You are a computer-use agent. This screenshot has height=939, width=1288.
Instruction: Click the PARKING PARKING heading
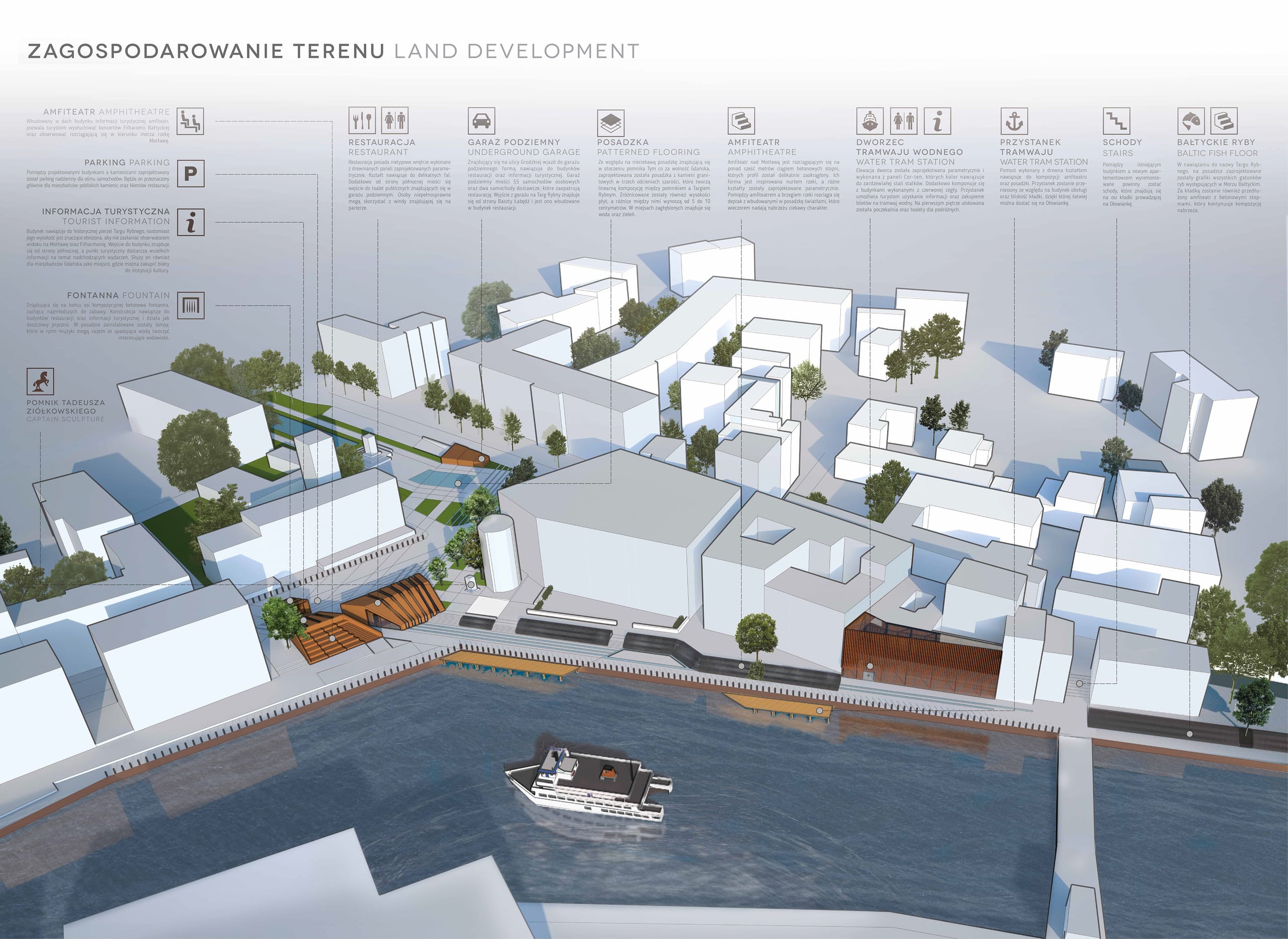pyautogui.click(x=127, y=163)
